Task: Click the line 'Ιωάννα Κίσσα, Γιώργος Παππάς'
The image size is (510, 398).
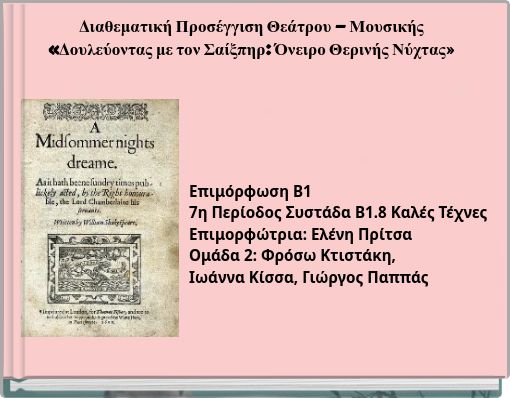Action: tap(309, 278)
